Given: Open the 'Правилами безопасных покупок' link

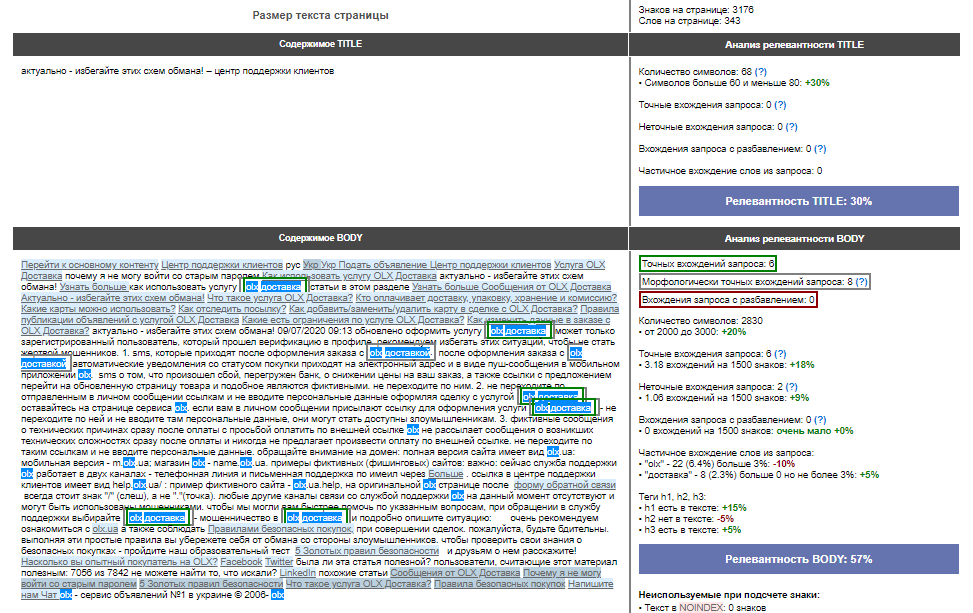Looking at the screenshot, I should pyautogui.click(x=280, y=529).
